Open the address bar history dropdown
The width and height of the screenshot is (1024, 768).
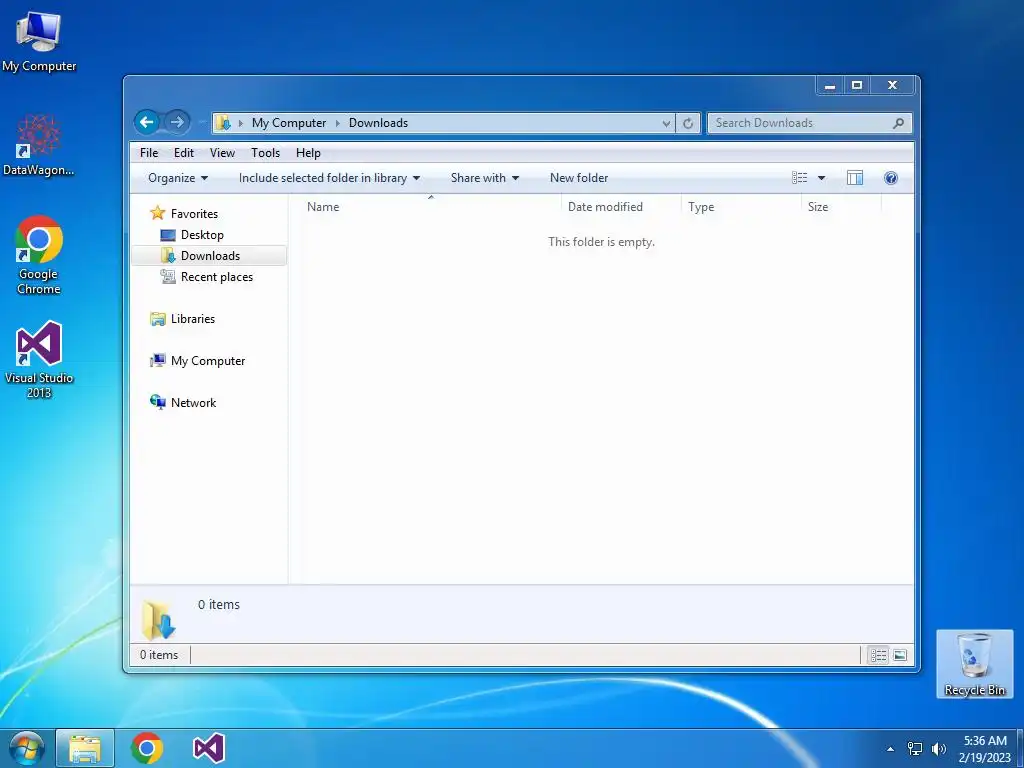click(x=666, y=123)
